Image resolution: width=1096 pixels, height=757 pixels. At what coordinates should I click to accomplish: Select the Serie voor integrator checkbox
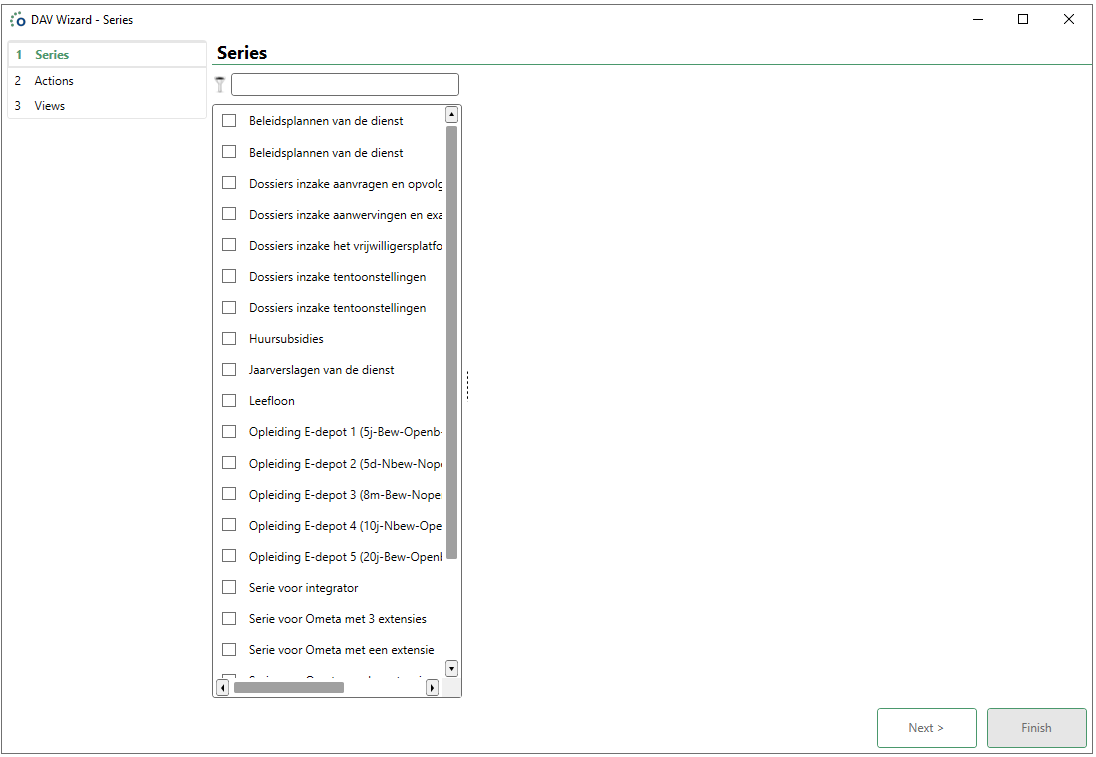point(229,588)
